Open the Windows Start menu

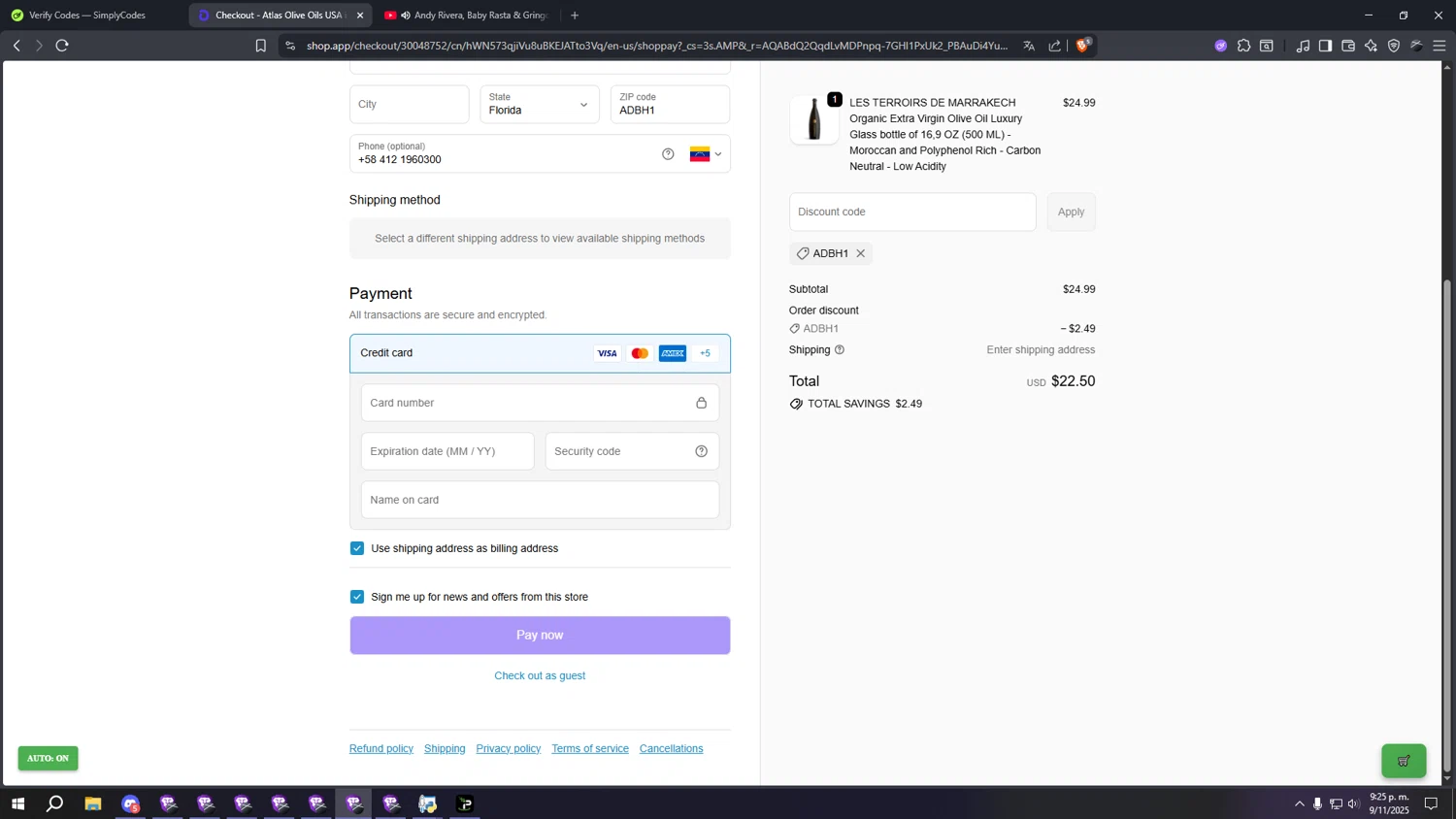(17, 803)
